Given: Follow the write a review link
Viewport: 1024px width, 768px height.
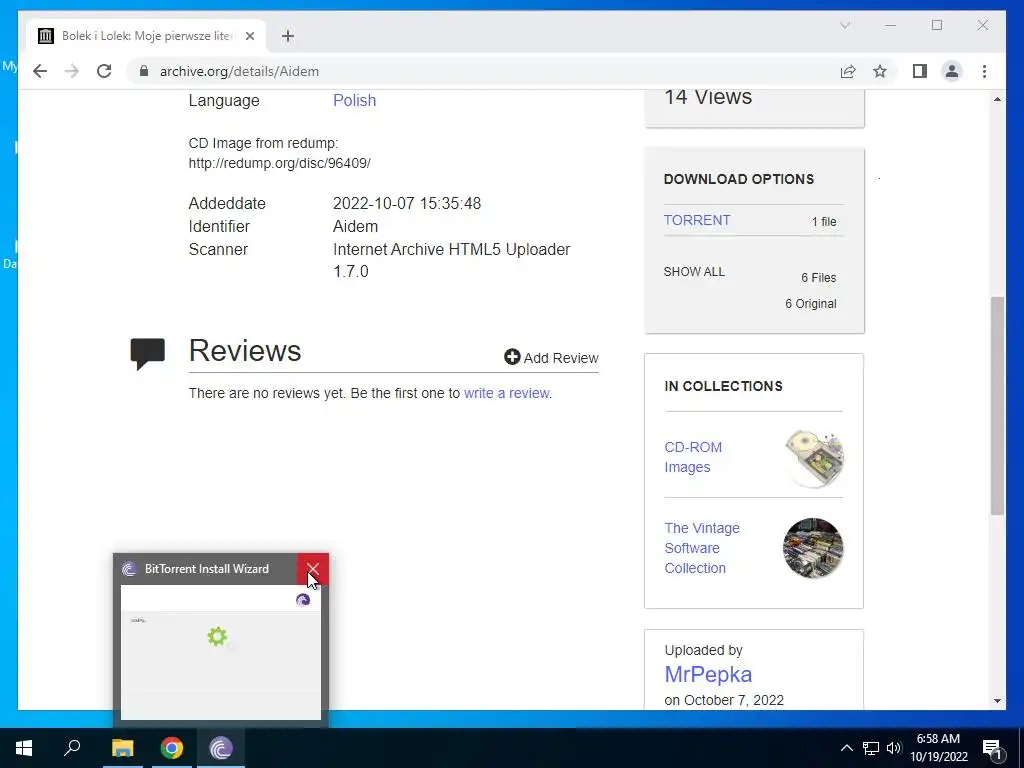Looking at the screenshot, I should [x=506, y=393].
